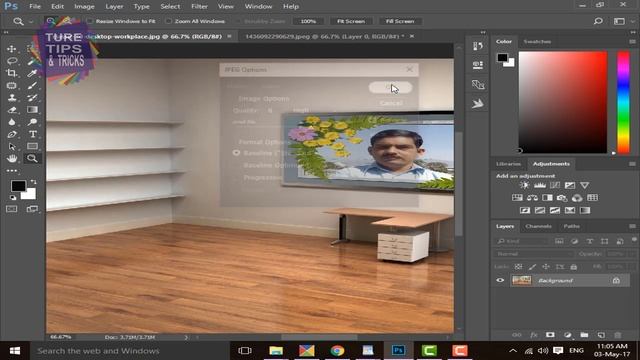The image size is (640, 360).
Task: Toggle lock transparent pixels
Action: click(x=518, y=267)
